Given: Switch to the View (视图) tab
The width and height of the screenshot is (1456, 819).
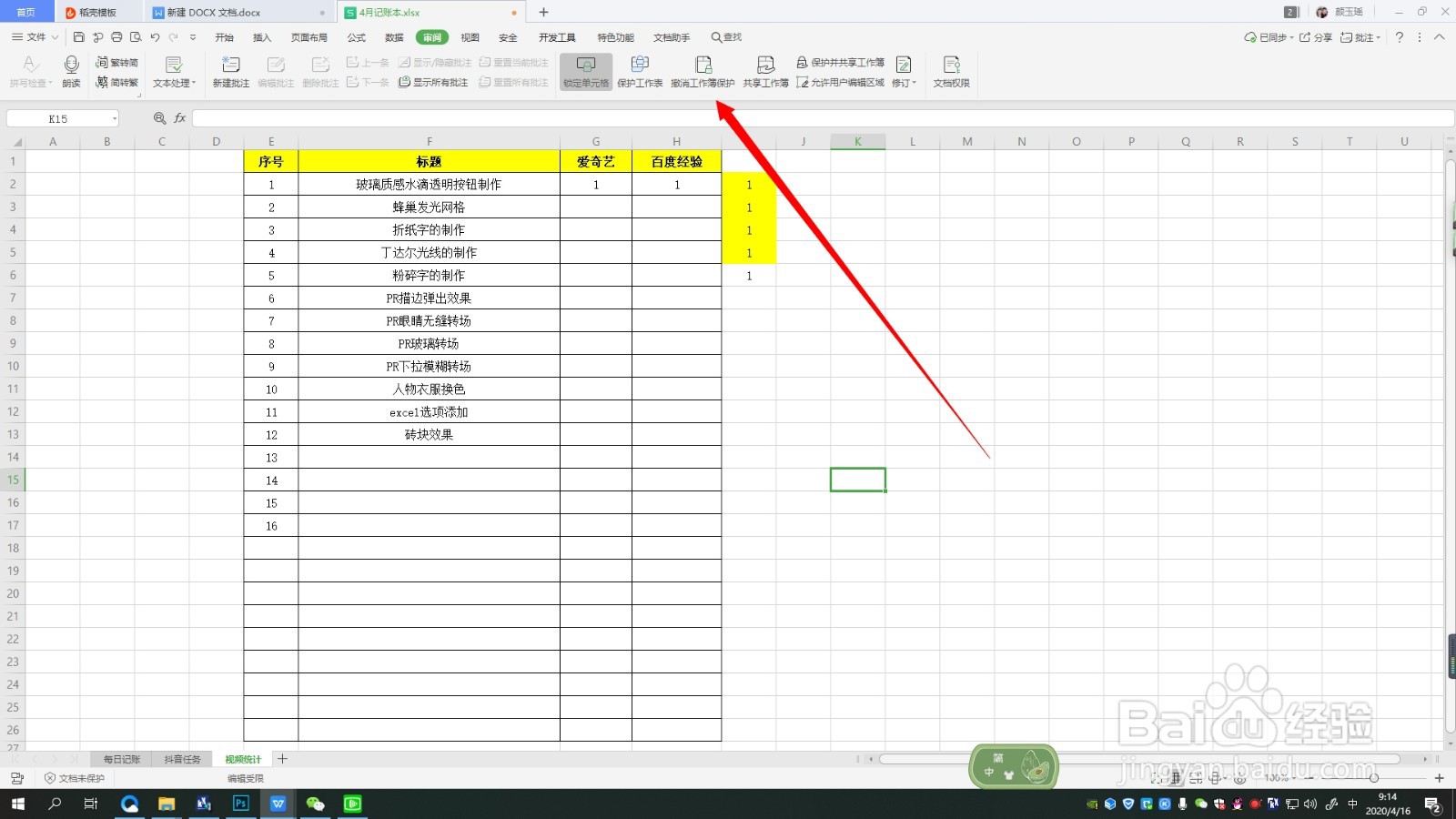Looking at the screenshot, I should click(470, 37).
